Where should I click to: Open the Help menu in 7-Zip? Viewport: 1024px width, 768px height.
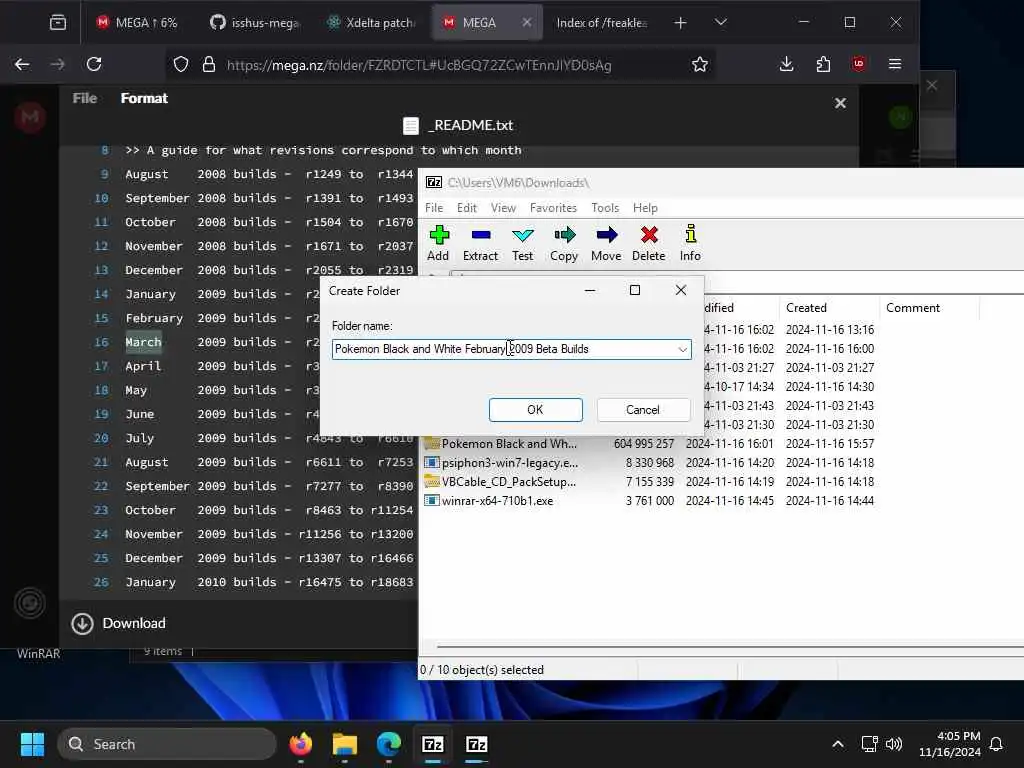(645, 208)
